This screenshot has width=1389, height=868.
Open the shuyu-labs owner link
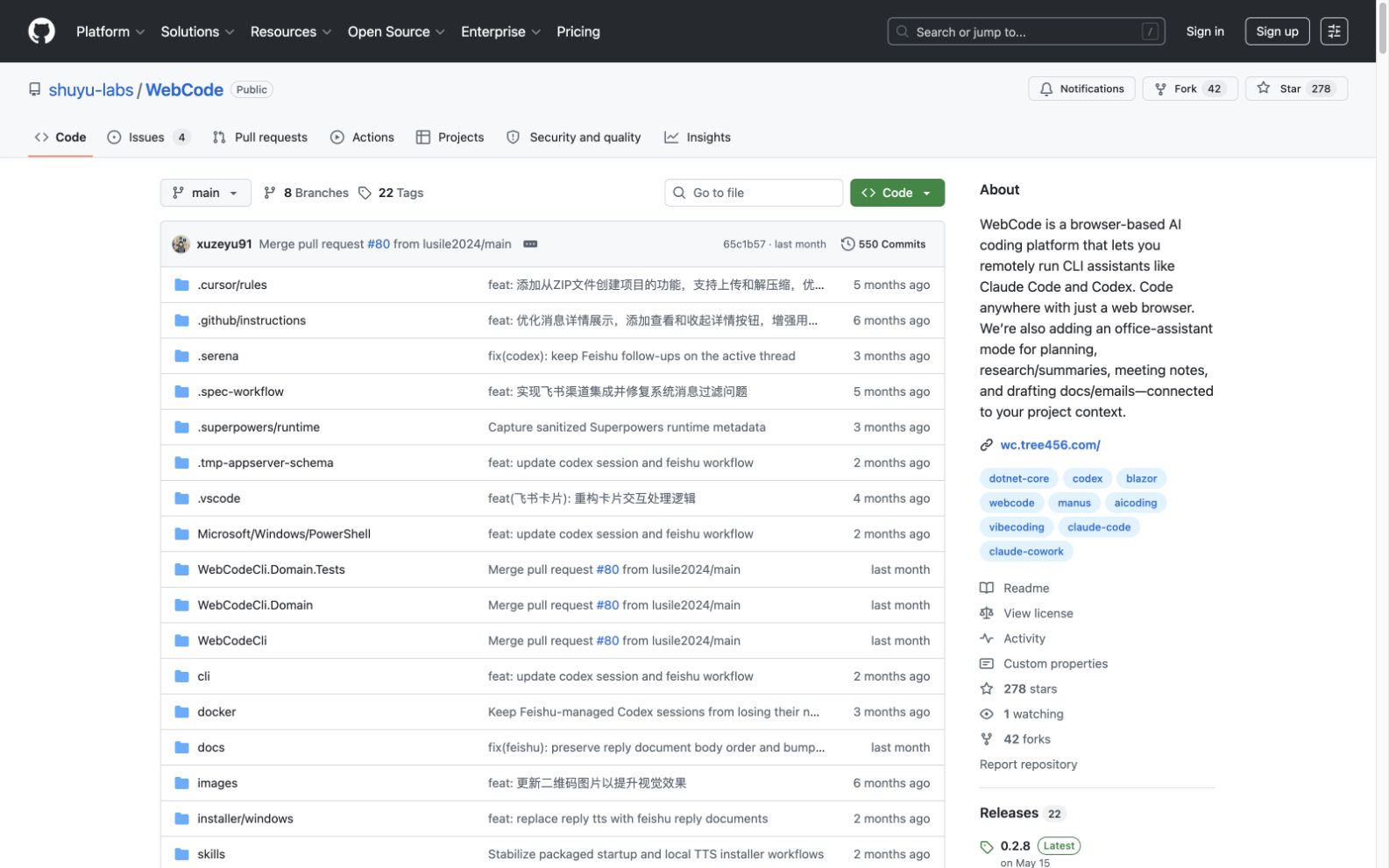point(91,90)
